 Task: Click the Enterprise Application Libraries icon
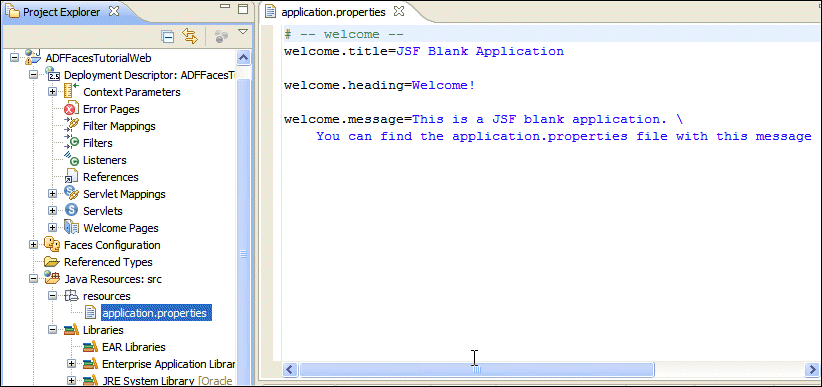click(x=90, y=363)
